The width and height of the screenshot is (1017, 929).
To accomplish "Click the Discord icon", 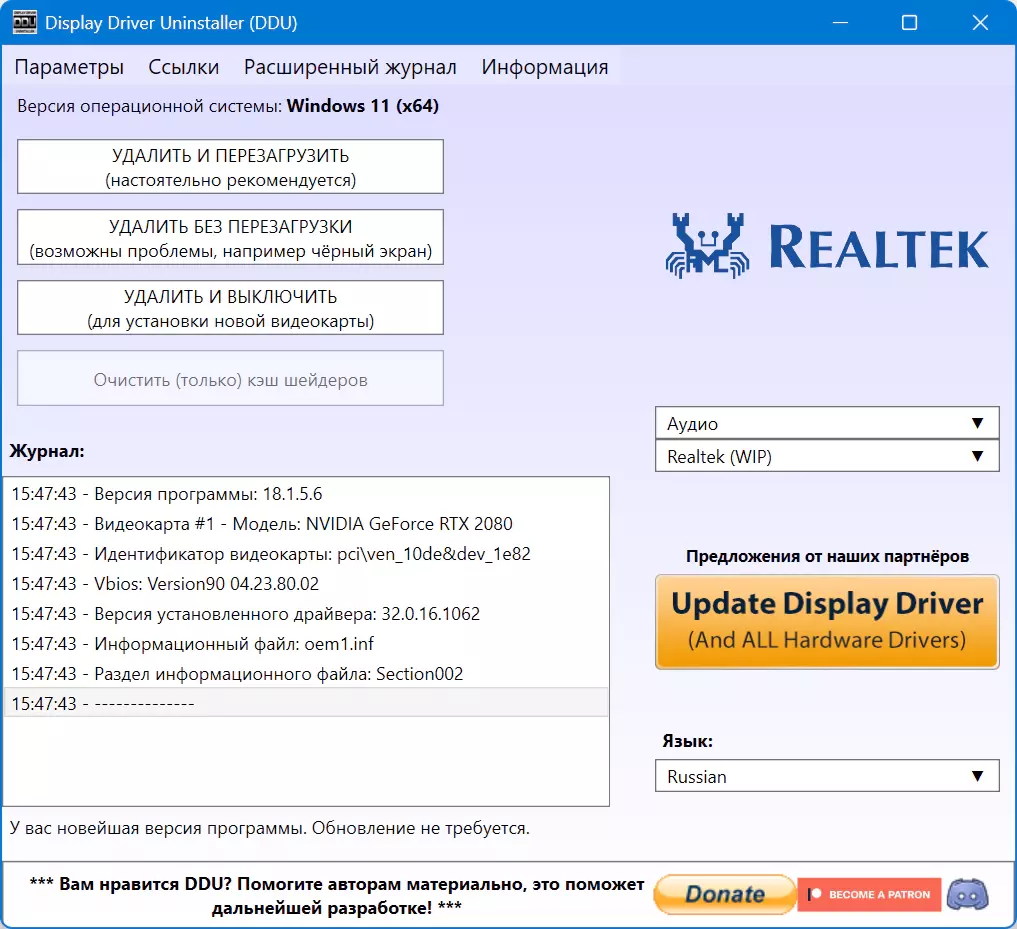I will click(968, 895).
